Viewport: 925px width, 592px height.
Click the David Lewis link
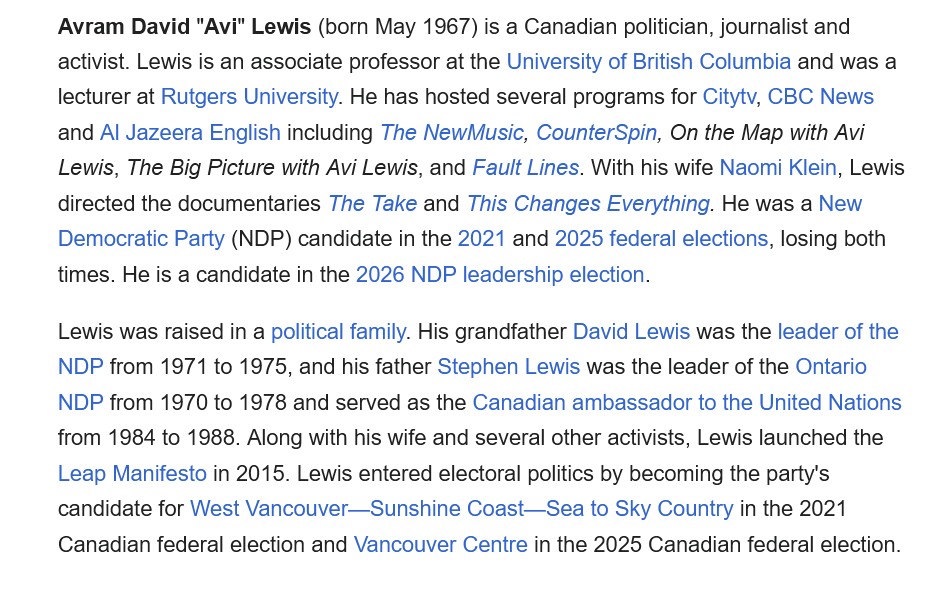point(631,332)
